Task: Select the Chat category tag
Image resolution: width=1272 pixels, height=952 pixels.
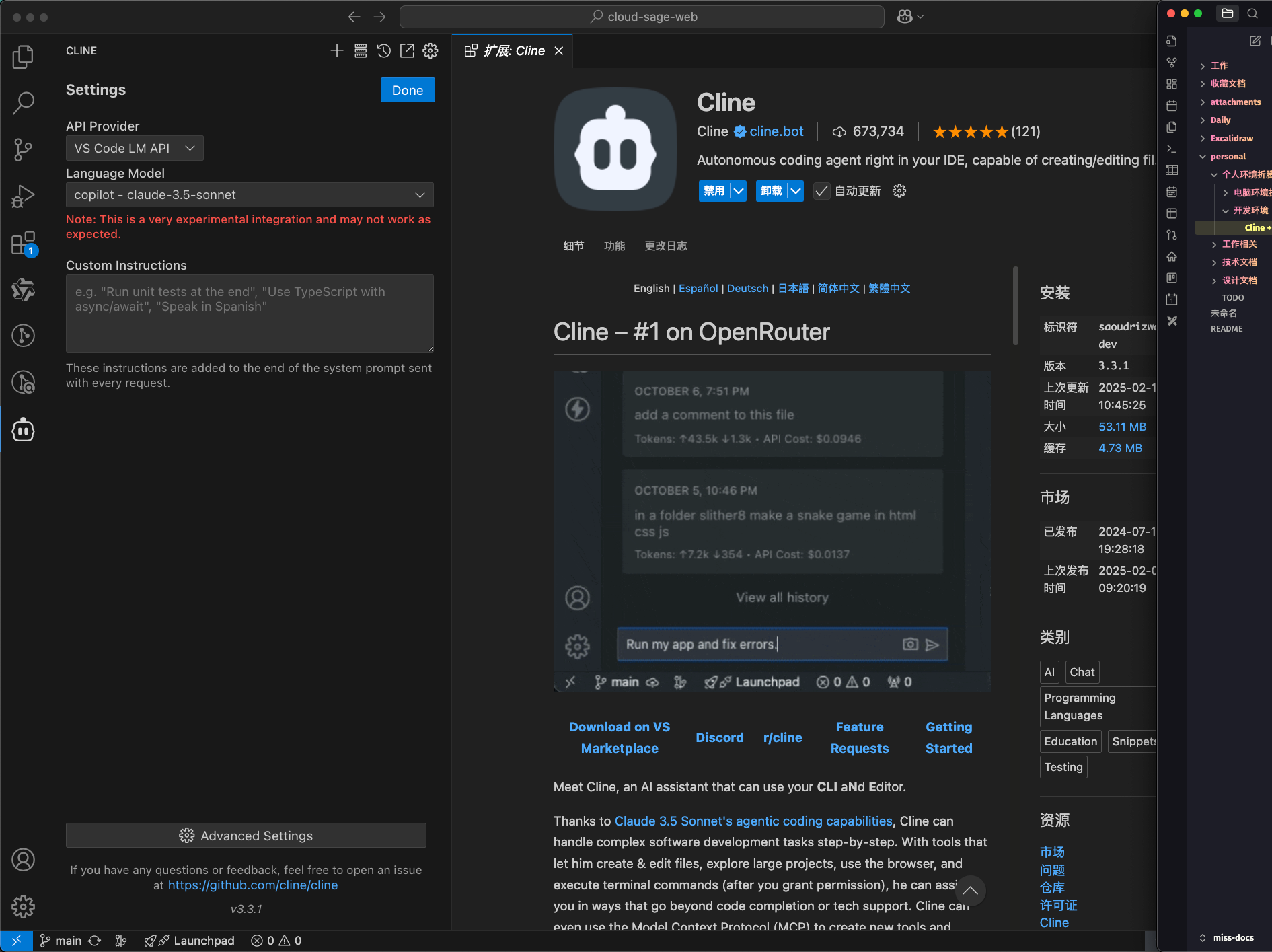Action: point(1082,672)
